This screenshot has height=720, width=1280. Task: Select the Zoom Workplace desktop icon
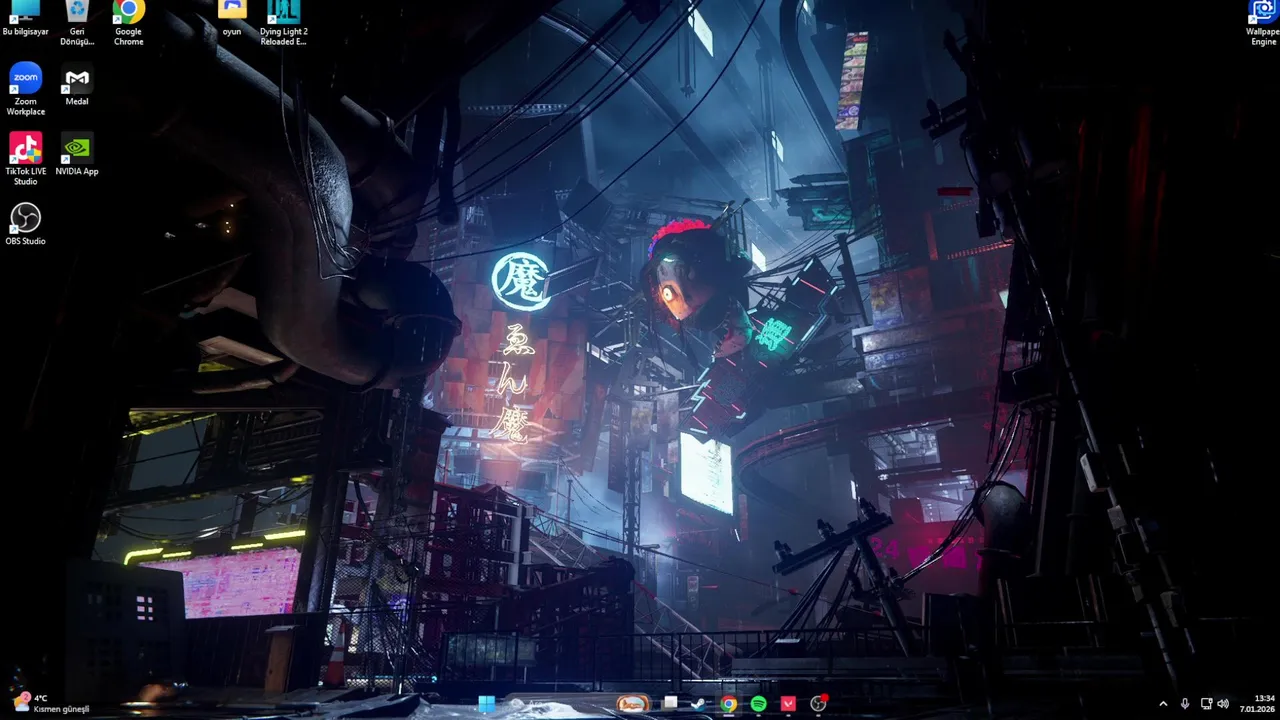[25, 90]
